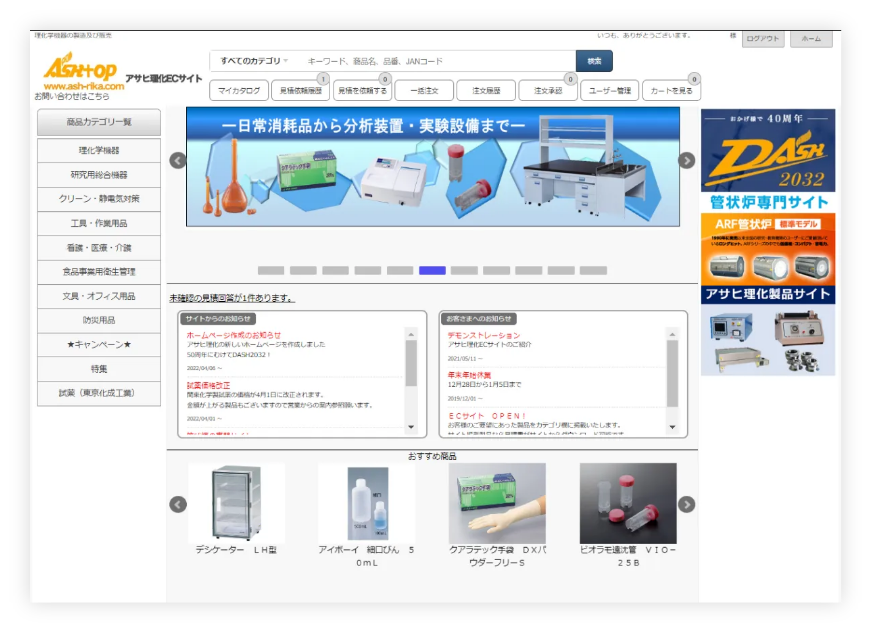Image resolution: width=872 pixels, height=633 pixels.
Task: Open ユーザー管理
Action: pyautogui.click(x=610, y=91)
